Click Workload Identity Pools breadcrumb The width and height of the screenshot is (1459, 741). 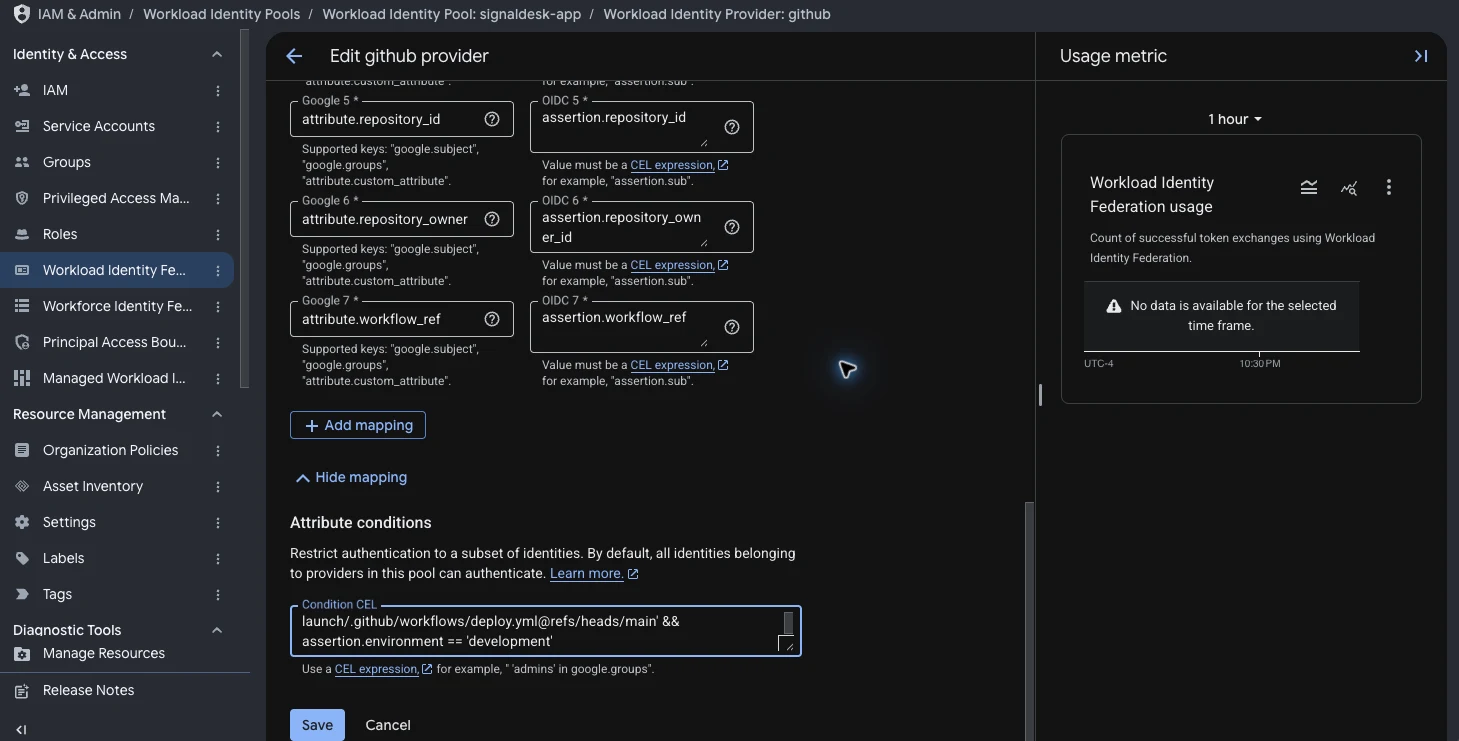[x=221, y=14]
